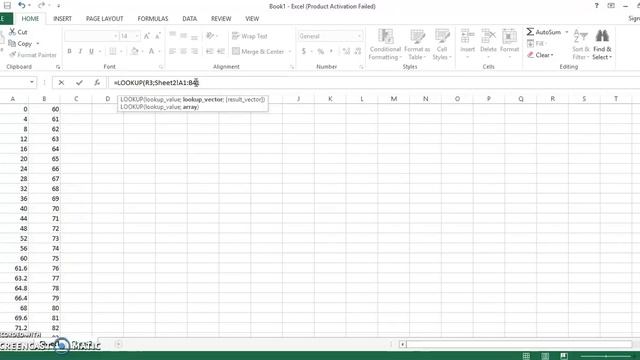Click the Cut command
This screenshot has width=640, height=360.
click(18, 32)
